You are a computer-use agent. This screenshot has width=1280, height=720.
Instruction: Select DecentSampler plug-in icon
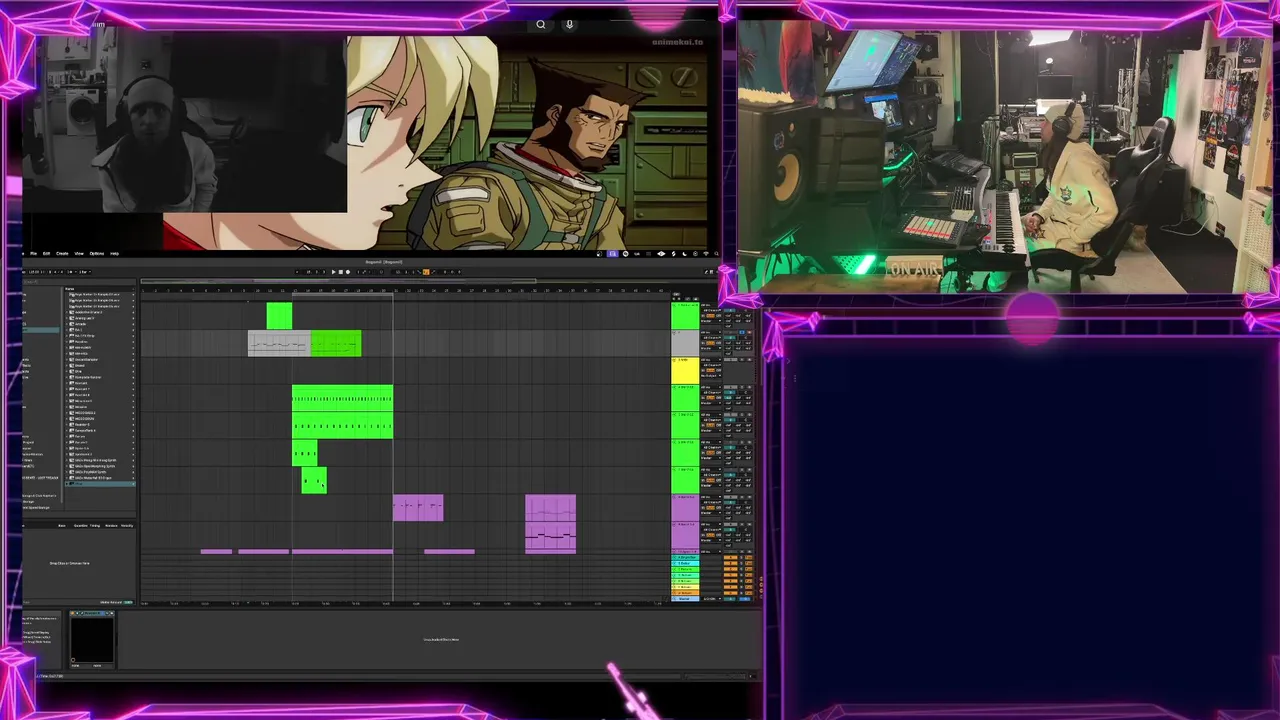72,359
